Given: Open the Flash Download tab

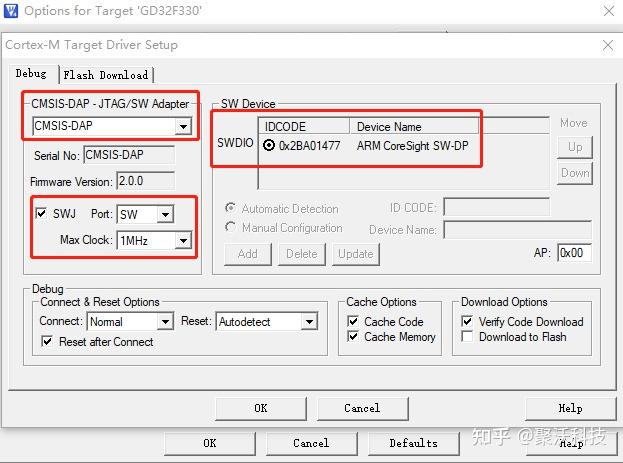Looking at the screenshot, I should coord(106,75).
